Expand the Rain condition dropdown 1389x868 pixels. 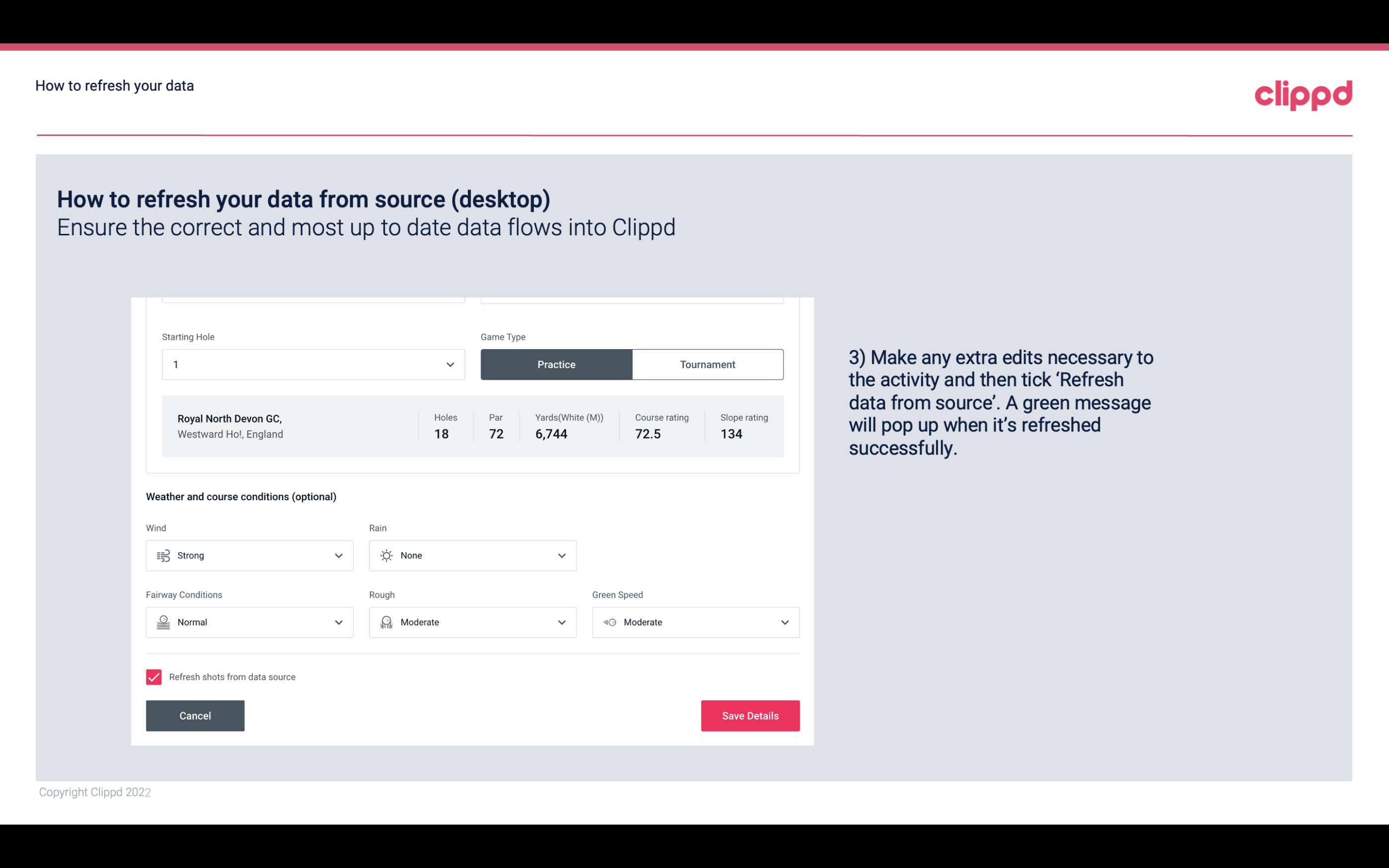(560, 555)
